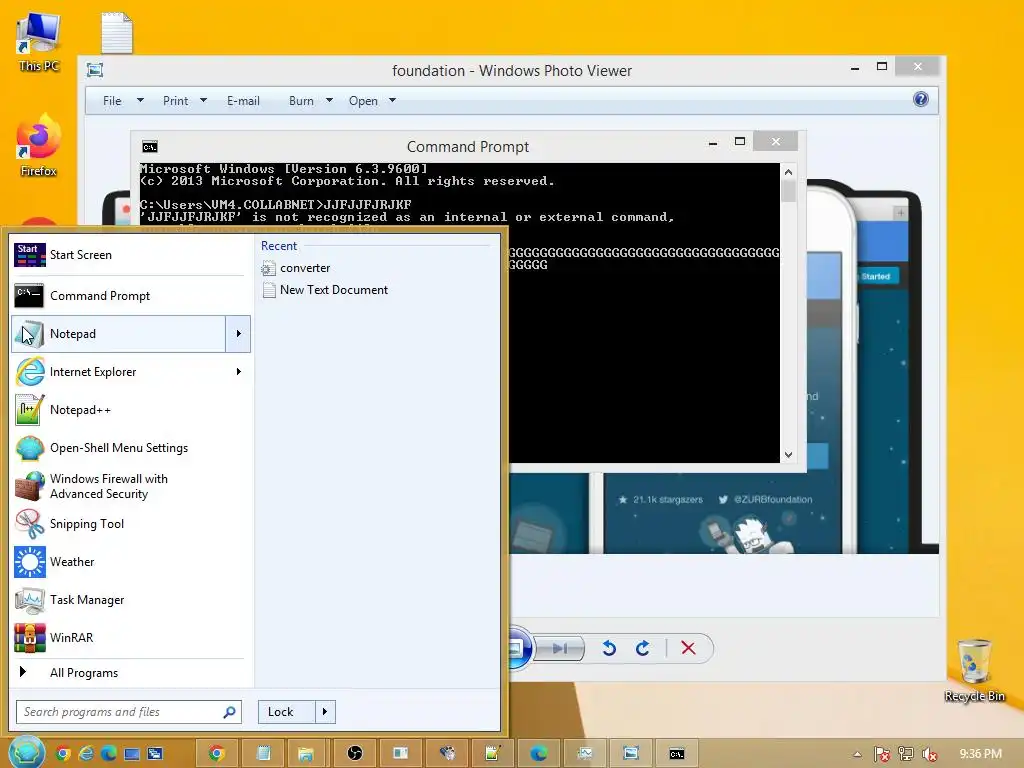Open File Explorer from the taskbar

click(x=306, y=754)
